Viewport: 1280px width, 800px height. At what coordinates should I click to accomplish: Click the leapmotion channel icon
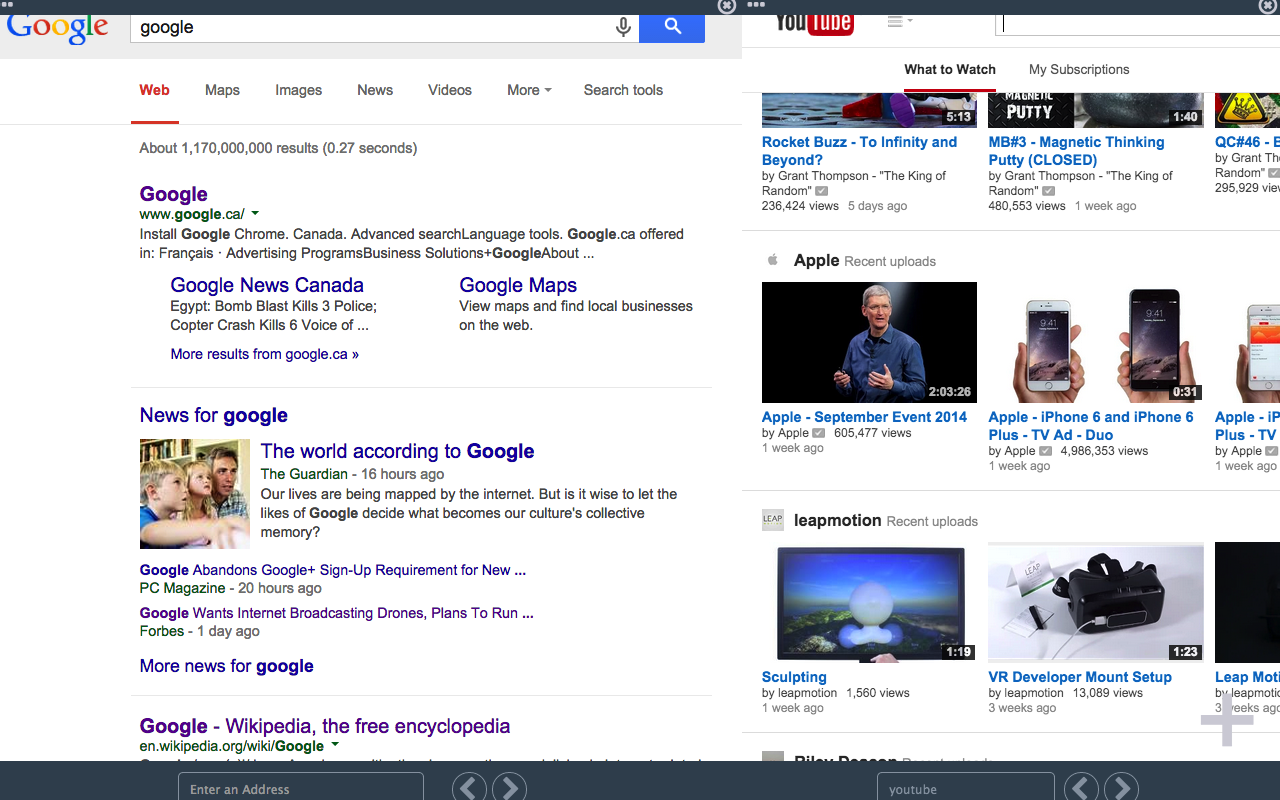[x=772, y=519]
